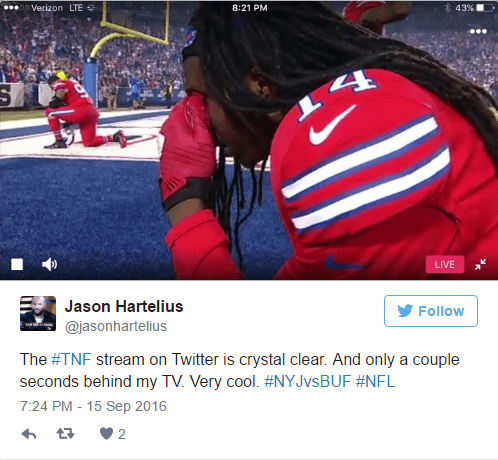Viewport: 498px width, 460px height.
Task: Tap the battery indicator in status bar
Action: [x=486, y=8]
